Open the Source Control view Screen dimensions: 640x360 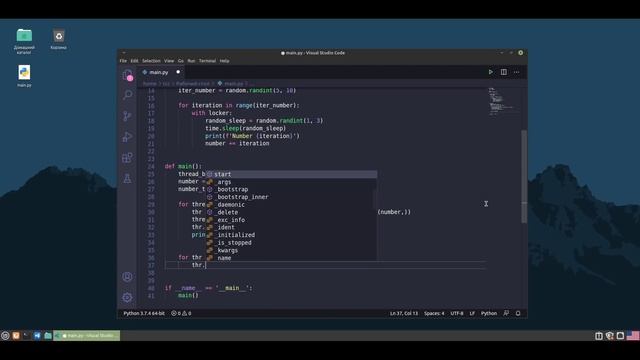[127, 116]
